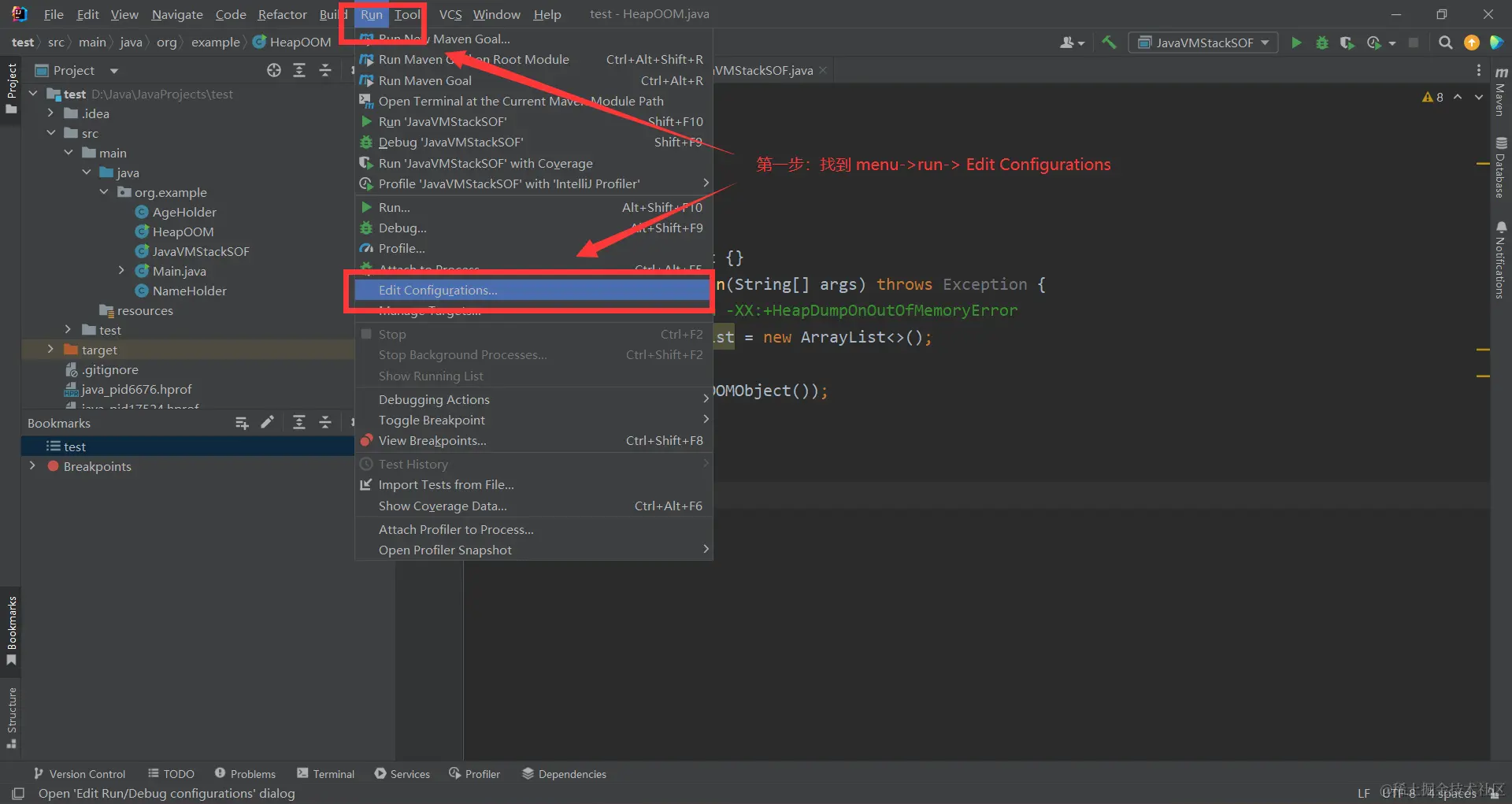Jump to next highlighted problem using the down arrow
The height and width of the screenshot is (804, 1512).
tap(1479, 97)
